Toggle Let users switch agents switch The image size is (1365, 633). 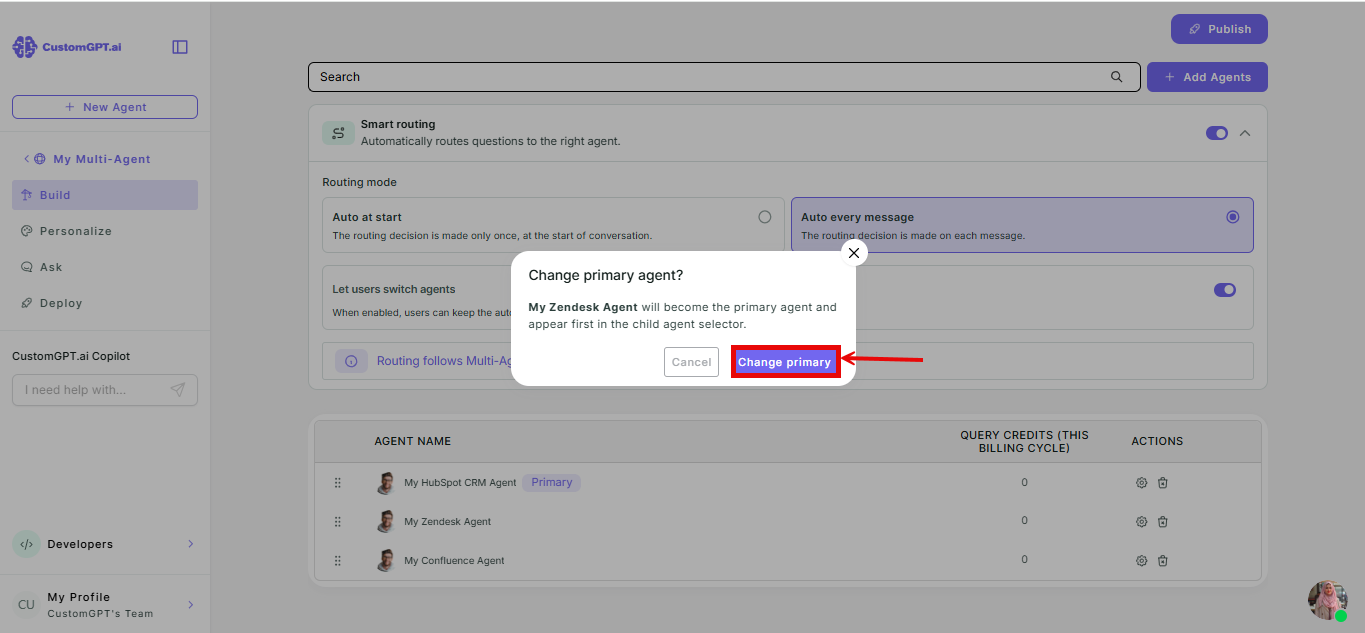1225,290
